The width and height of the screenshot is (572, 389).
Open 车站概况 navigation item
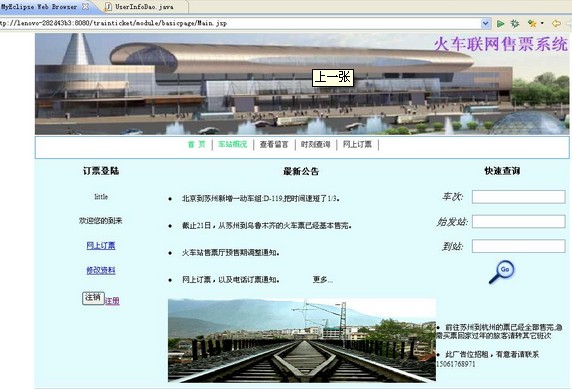(233, 145)
